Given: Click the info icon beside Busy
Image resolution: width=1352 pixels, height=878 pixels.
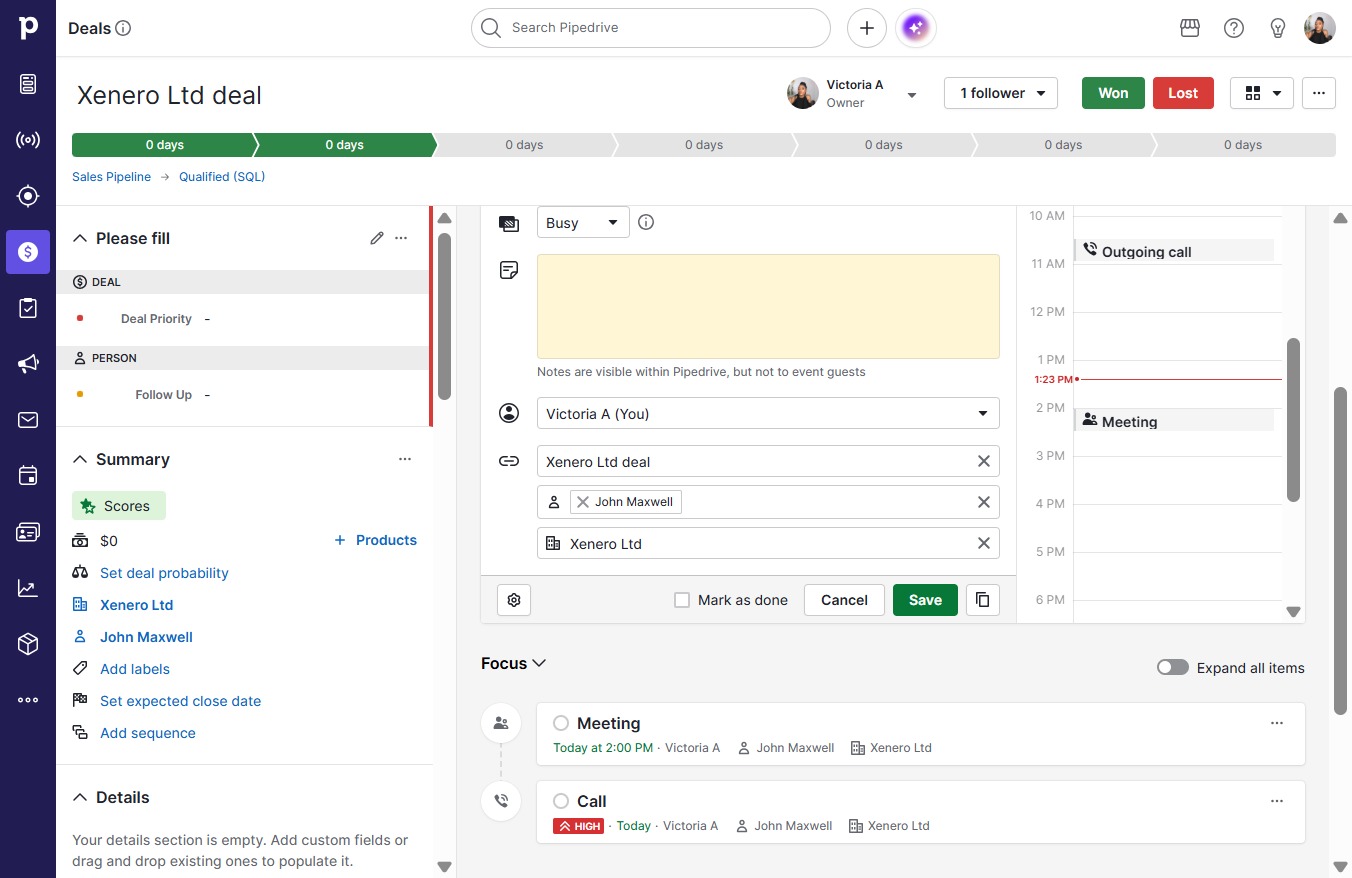Looking at the screenshot, I should point(646,222).
